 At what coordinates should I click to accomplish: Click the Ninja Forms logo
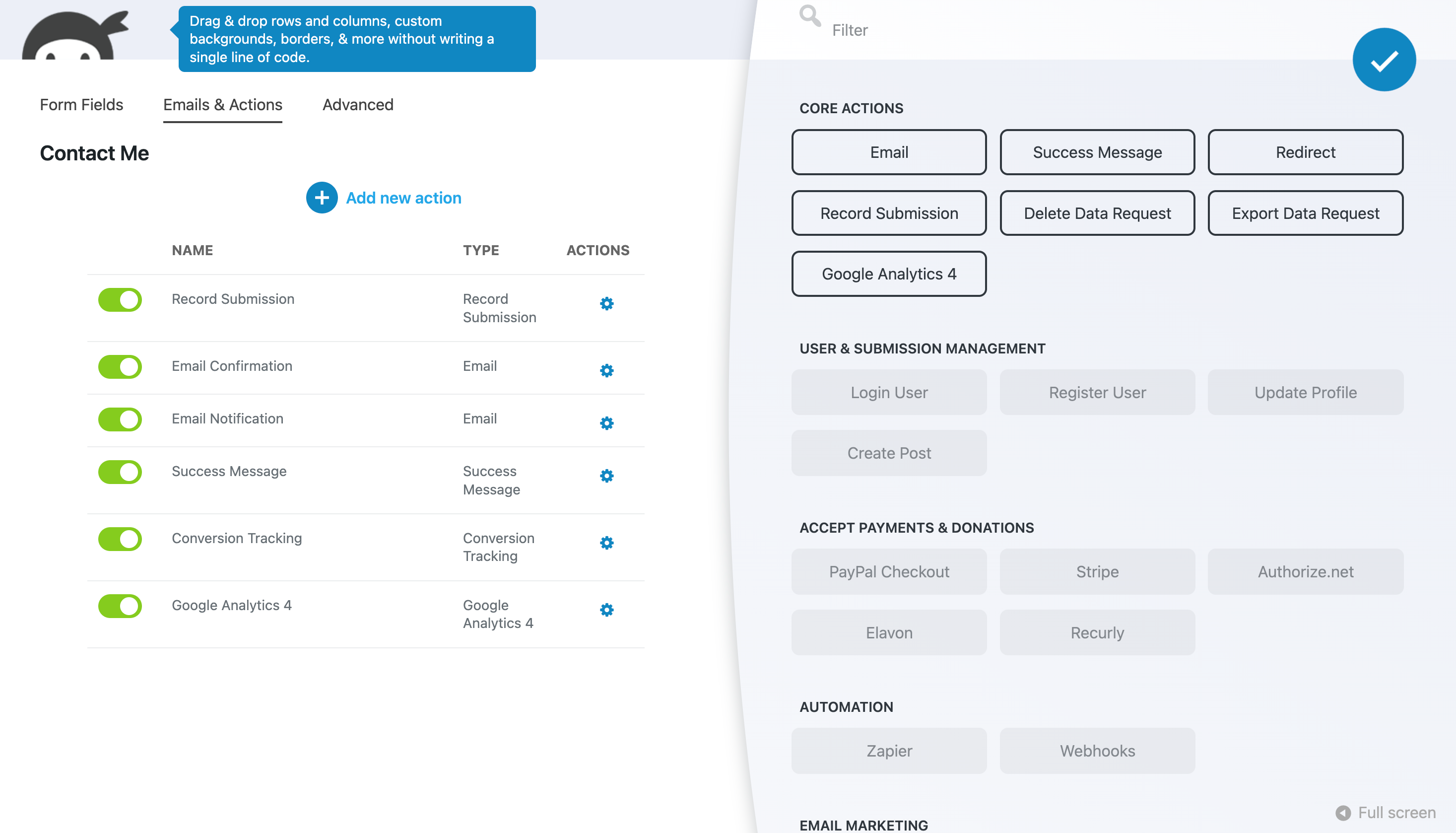pos(75,34)
